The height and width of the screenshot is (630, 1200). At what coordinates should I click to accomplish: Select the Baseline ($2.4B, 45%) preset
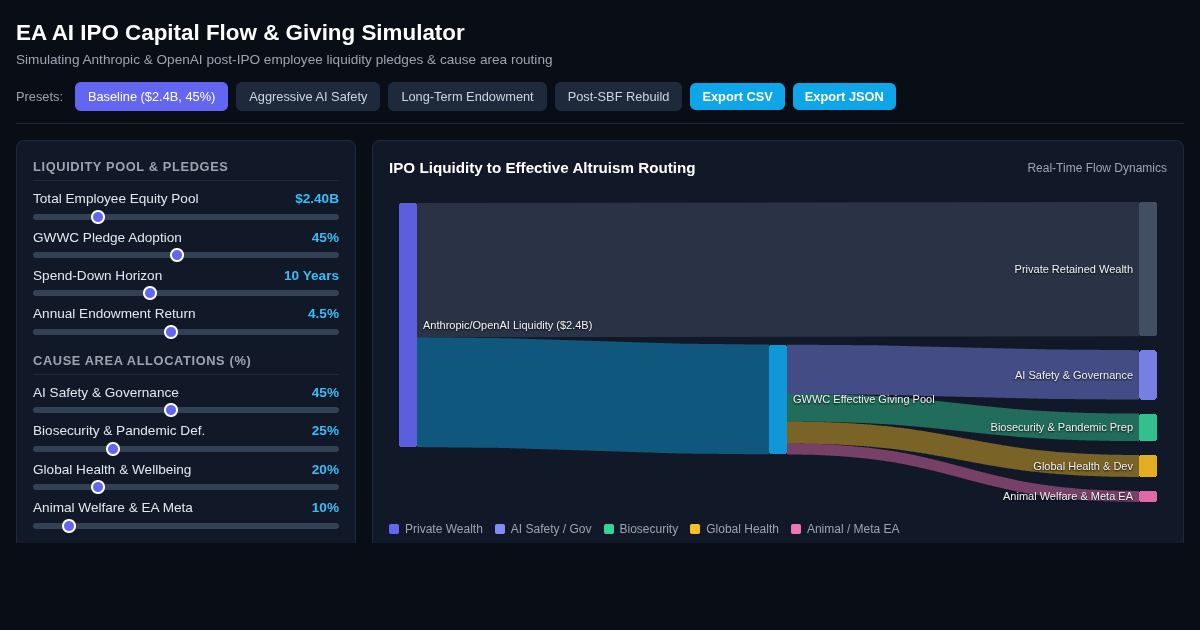151,96
